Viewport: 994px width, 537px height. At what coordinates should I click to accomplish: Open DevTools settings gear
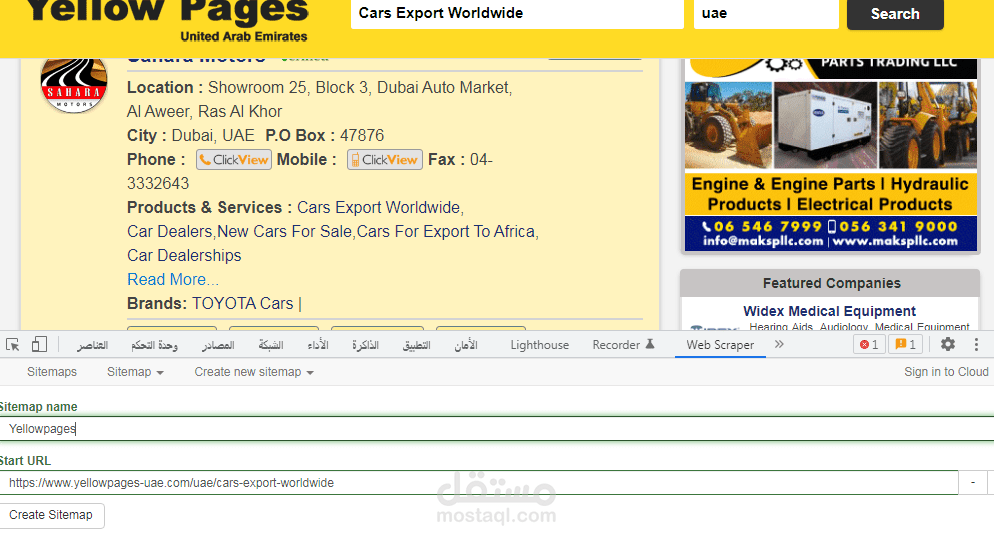(948, 344)
